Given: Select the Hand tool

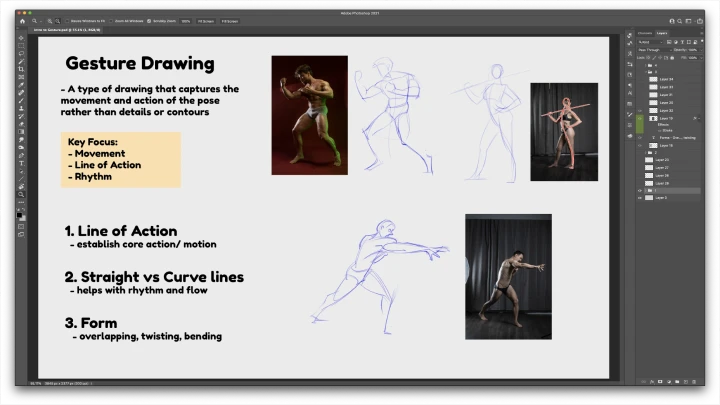Looking at the screenshot, I should [21, 186].
